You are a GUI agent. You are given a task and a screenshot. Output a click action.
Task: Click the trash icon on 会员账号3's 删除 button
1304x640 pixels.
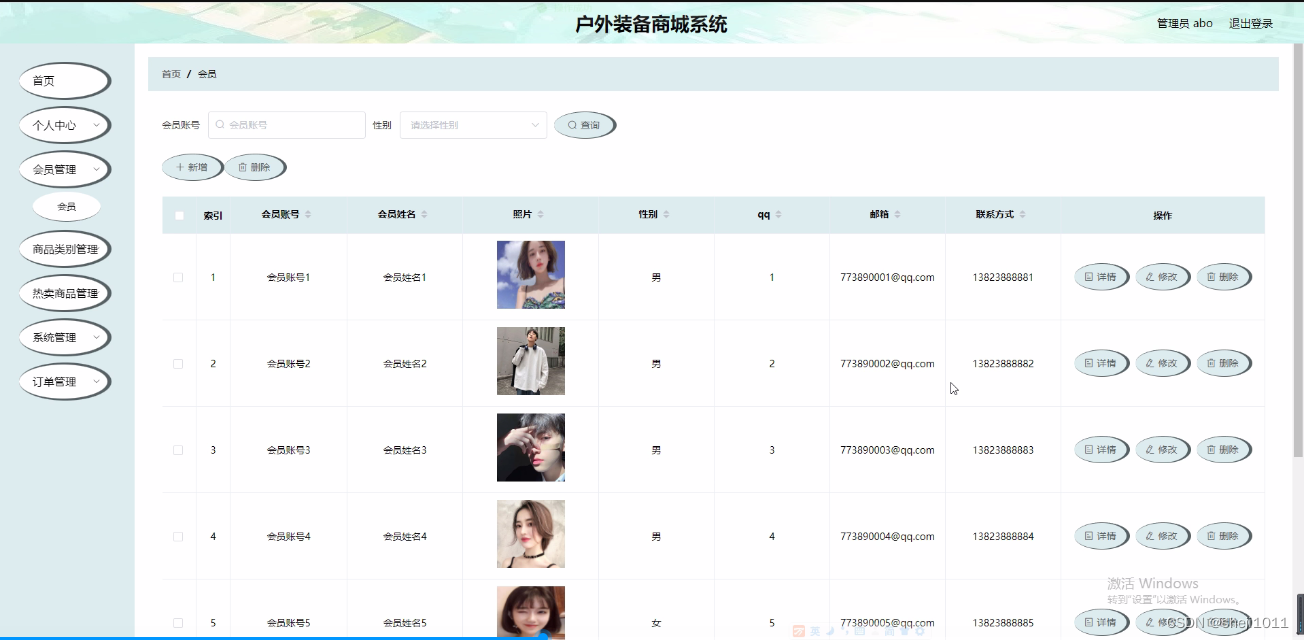(1211, 449)
